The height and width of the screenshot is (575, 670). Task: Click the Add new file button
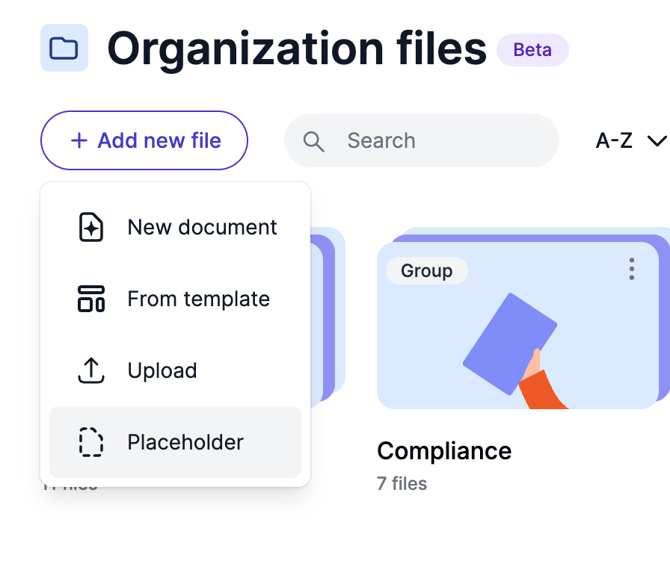point(144,141)
